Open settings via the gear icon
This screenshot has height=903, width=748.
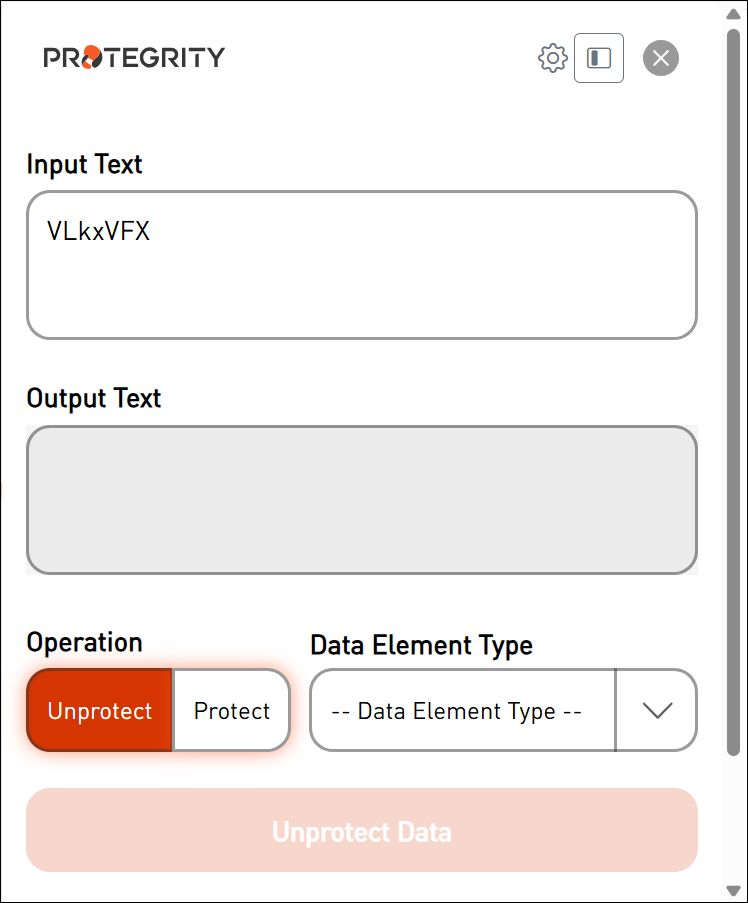point(552,58)
